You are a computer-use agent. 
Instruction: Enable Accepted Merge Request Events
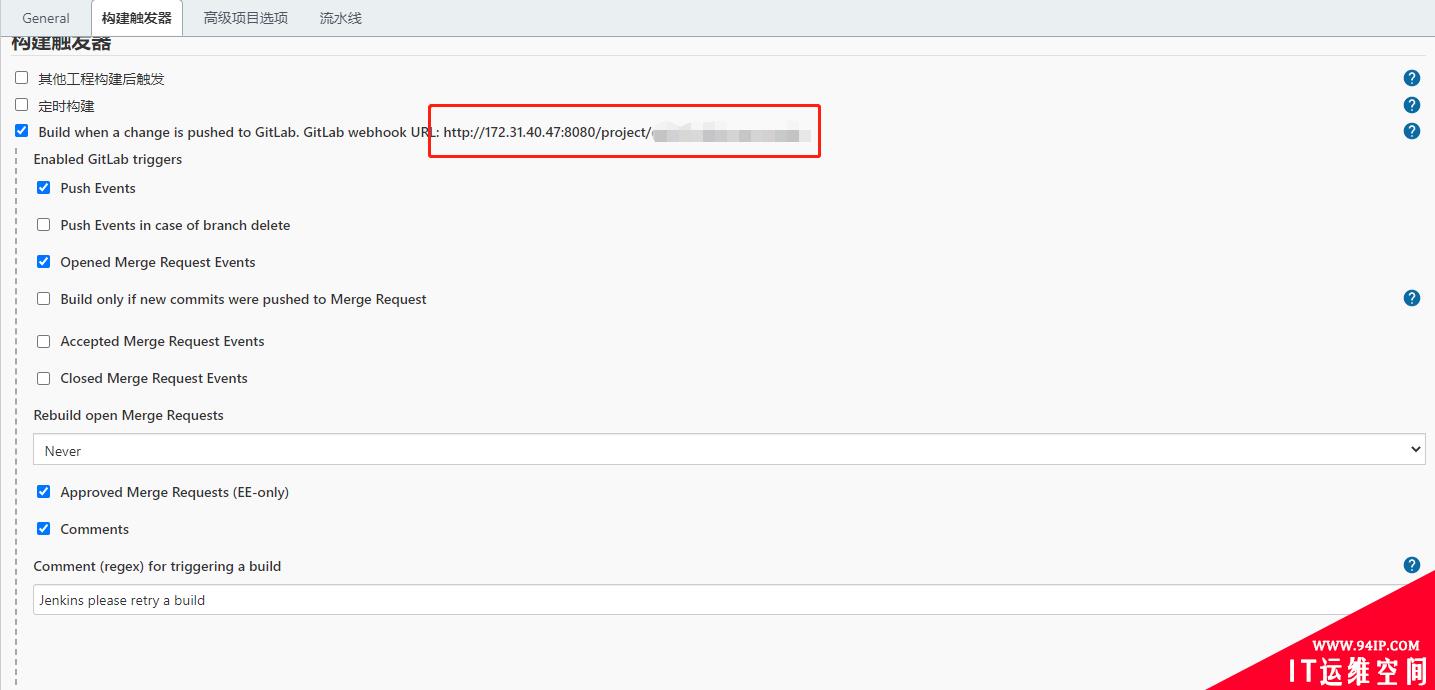point(43,341)
